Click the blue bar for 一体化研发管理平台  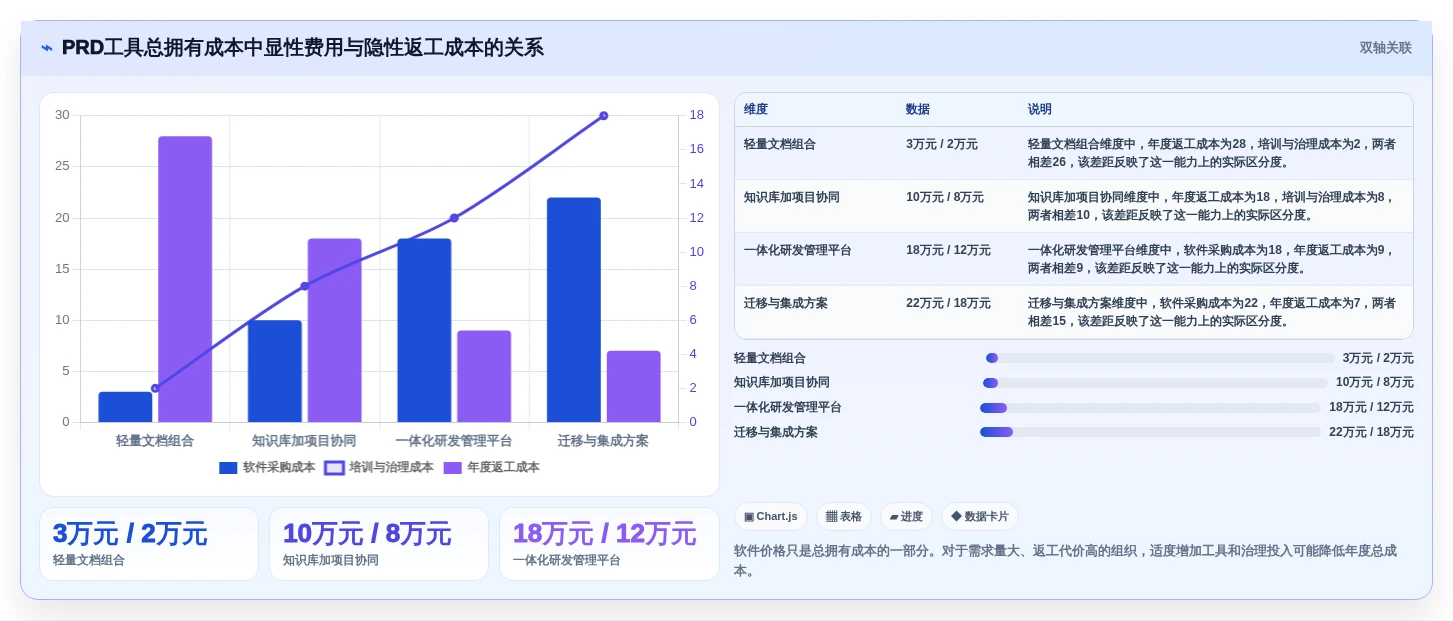[424, 330]
